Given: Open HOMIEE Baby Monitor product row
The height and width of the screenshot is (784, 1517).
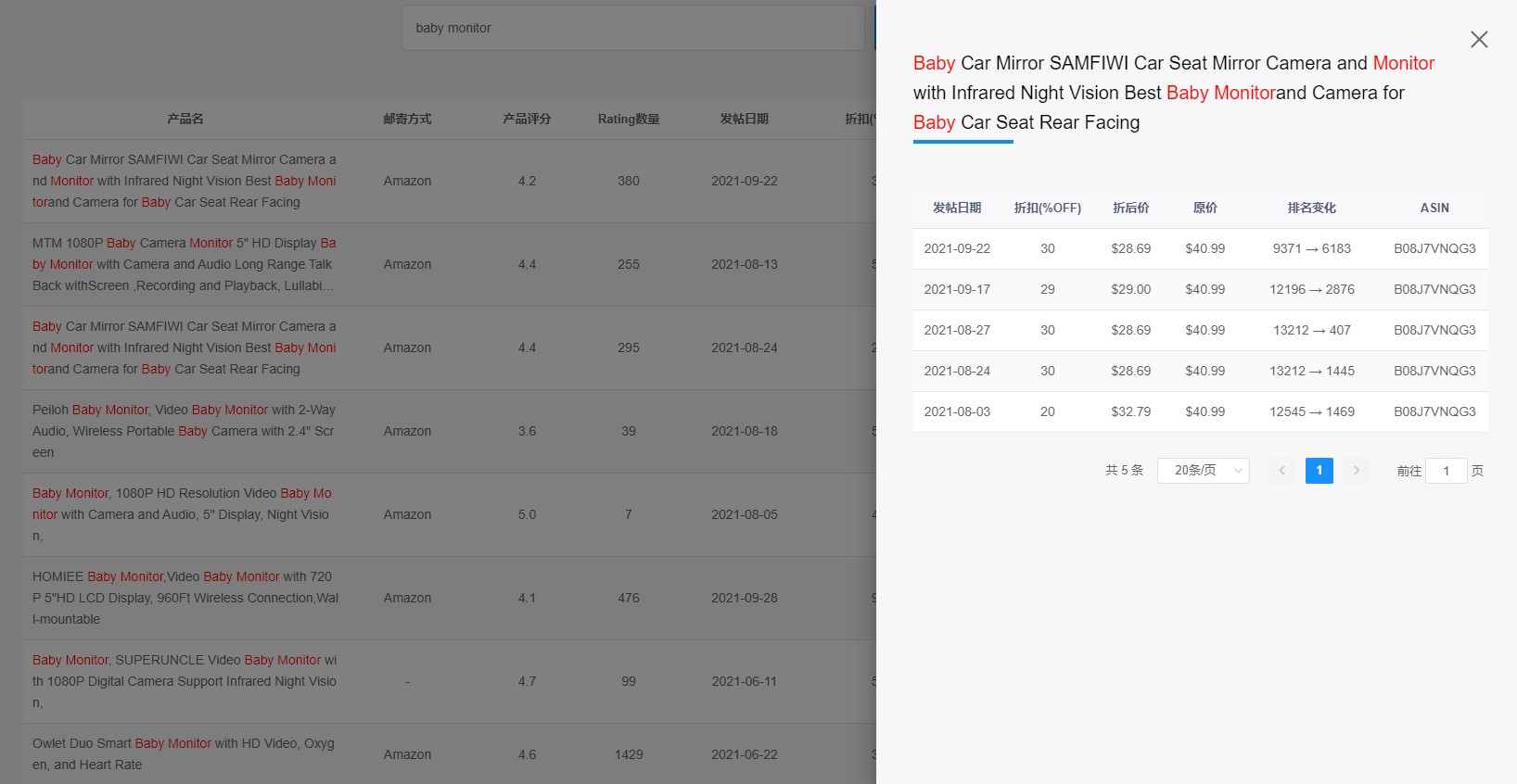Looking at the screenshot, I should click(185, 598).
